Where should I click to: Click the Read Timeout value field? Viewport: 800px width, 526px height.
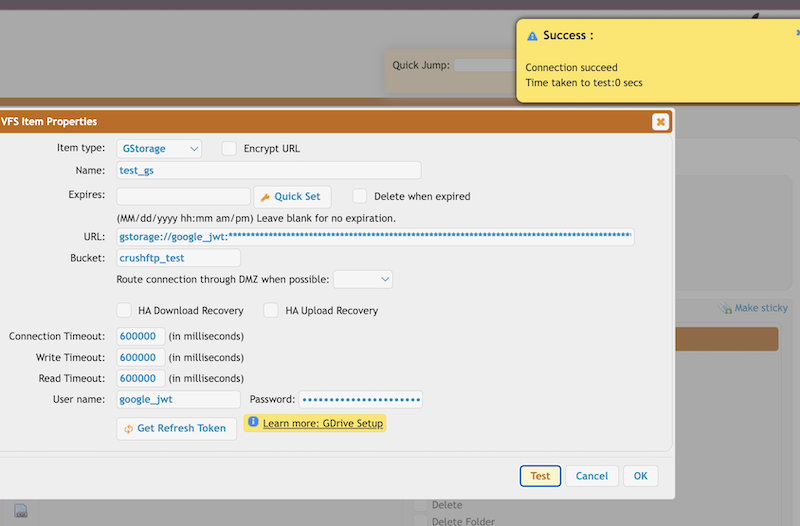point(141,378)
